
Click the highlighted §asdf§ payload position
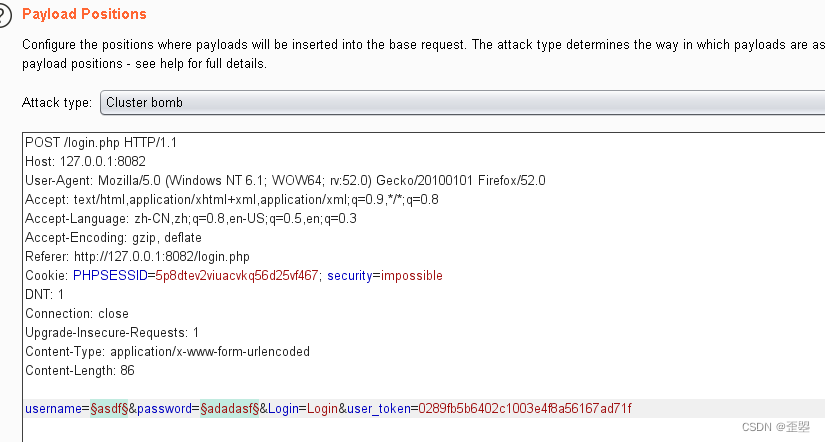[109, 408]
